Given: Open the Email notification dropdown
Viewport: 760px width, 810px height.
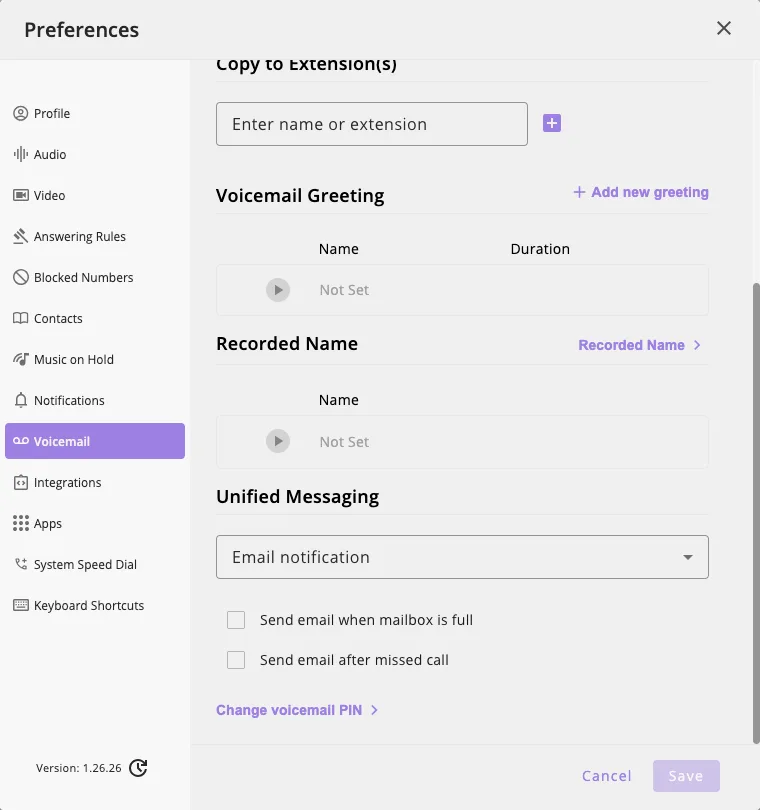Looking at the screenshot, I should pos(462,557).
